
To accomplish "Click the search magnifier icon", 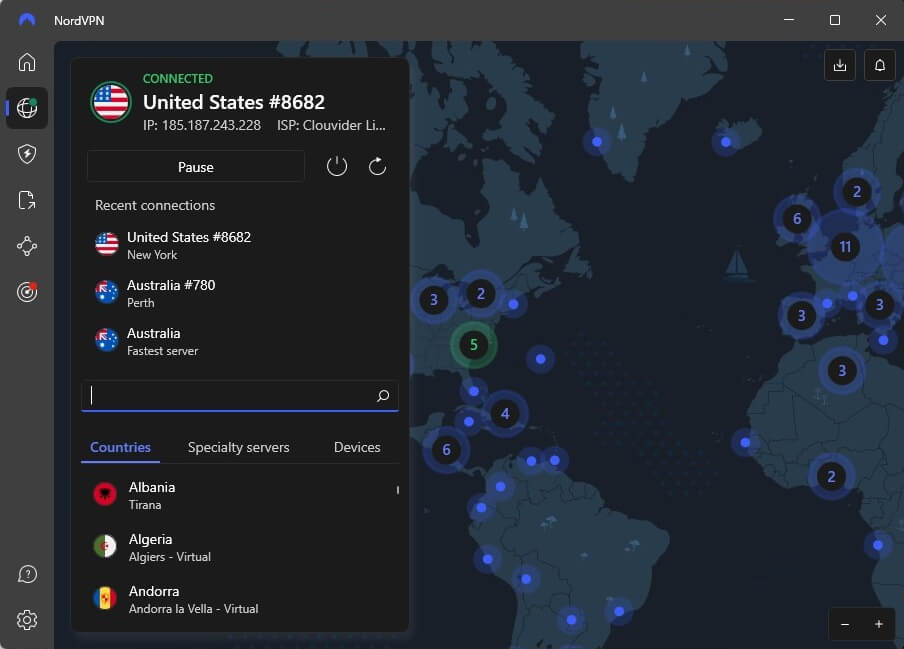I will 383,395.
